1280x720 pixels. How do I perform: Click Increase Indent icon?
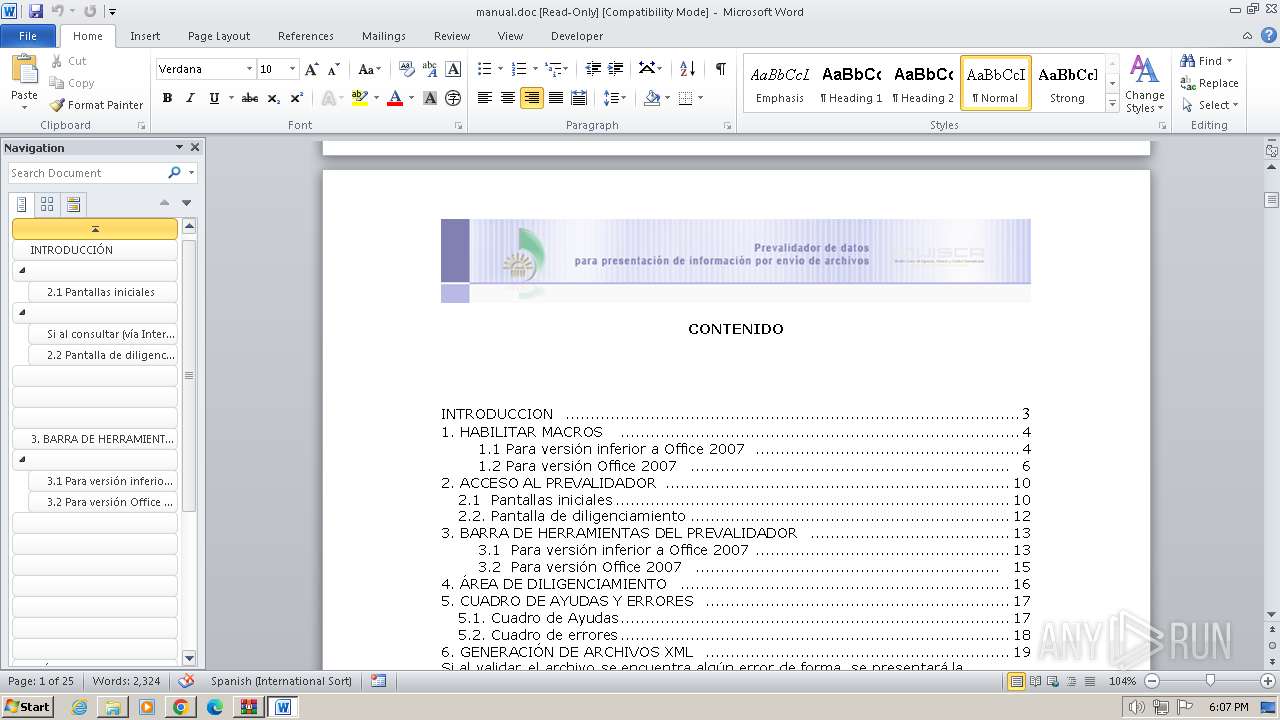point(616,69)
